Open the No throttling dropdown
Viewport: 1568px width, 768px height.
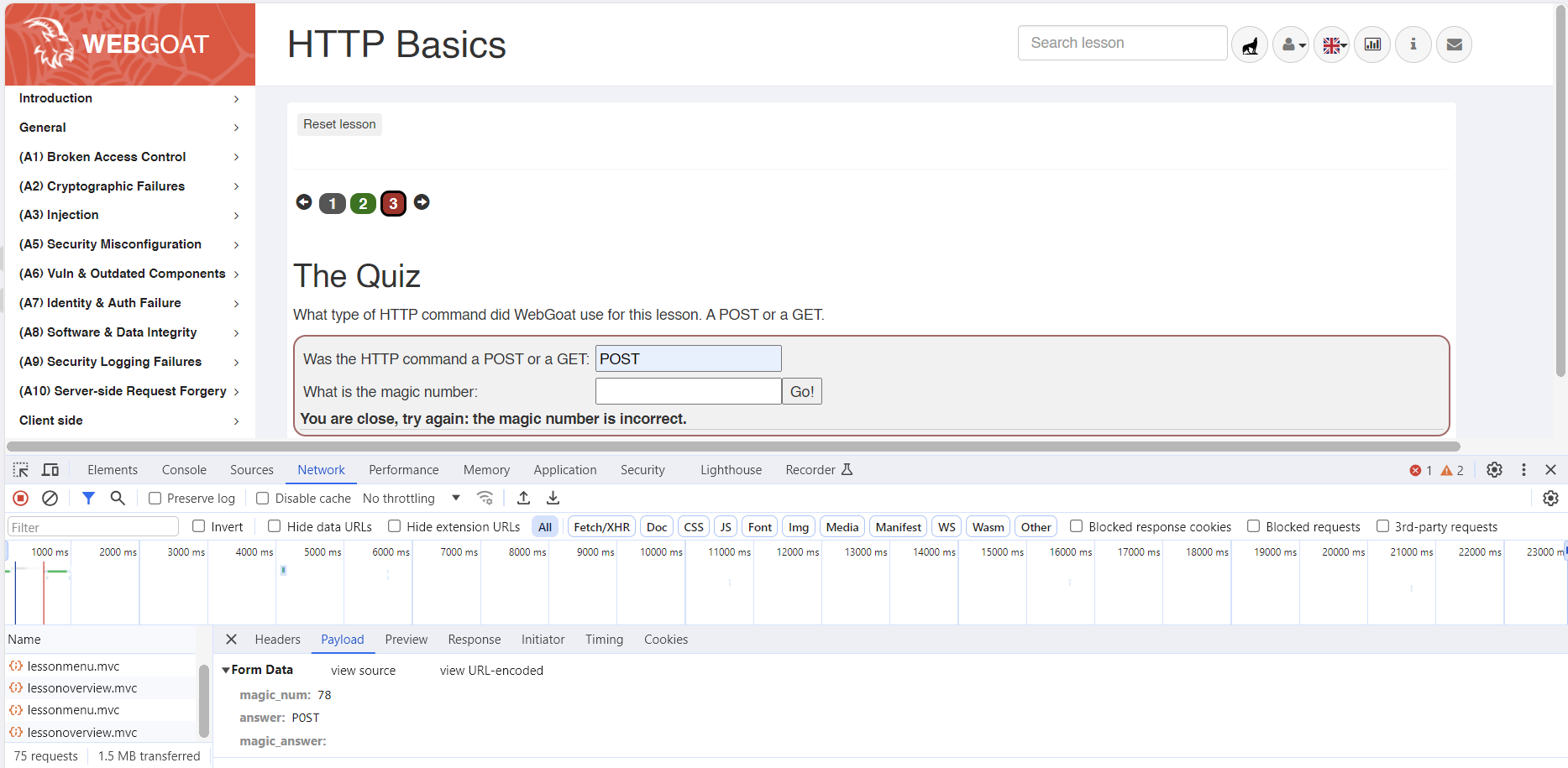pos(412,499)
